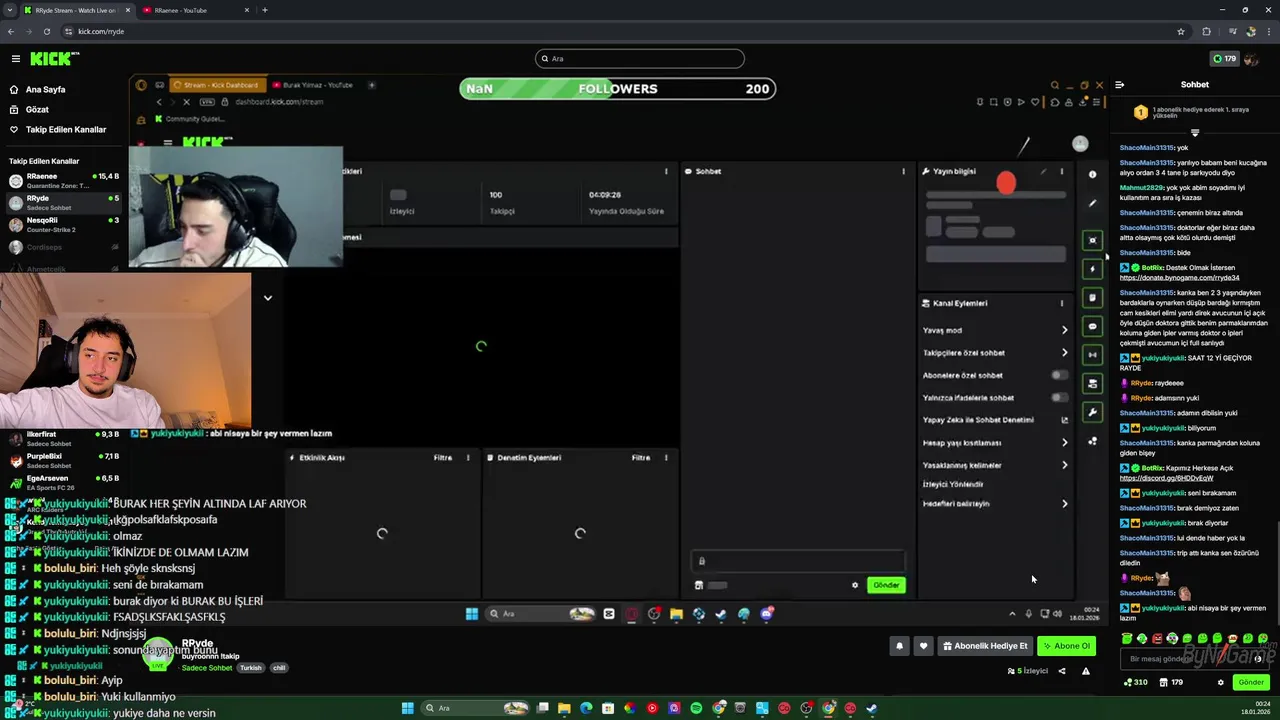Screen dimensions: 1280x720
Task: Select NesqoRii channel in followed list
Action: pos(62,224)
